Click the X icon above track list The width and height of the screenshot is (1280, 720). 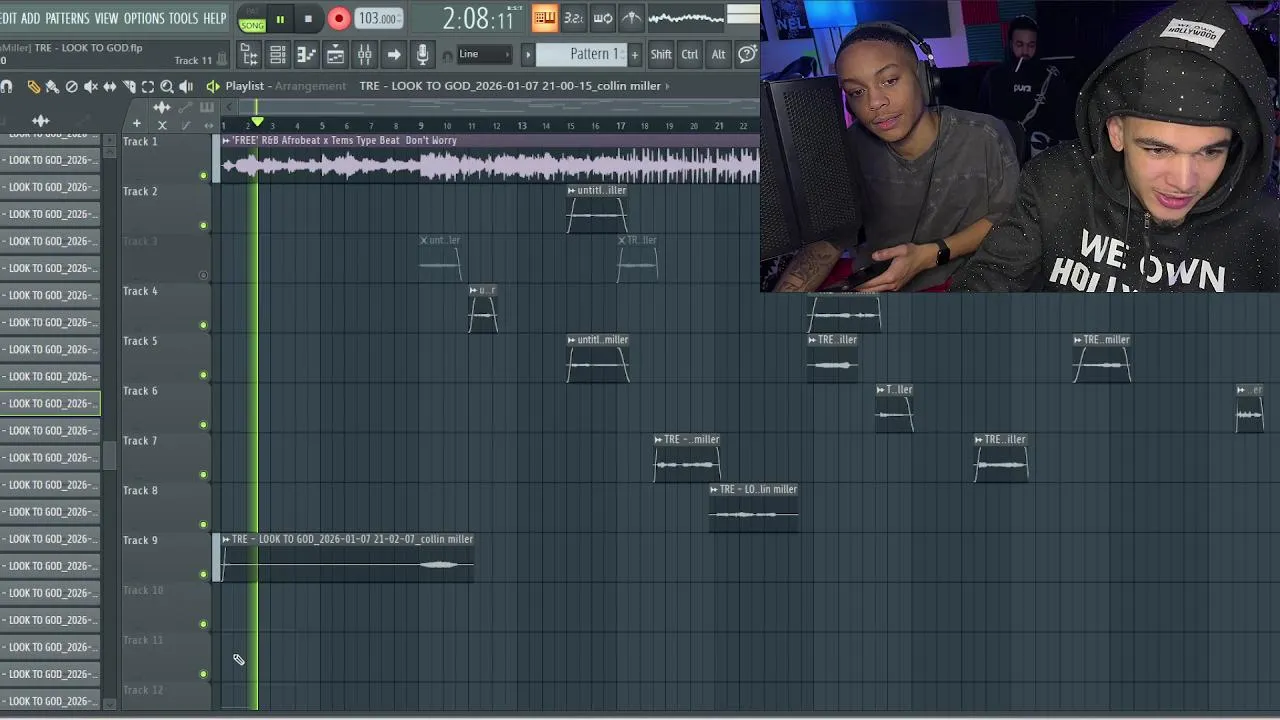pos(162,125)
